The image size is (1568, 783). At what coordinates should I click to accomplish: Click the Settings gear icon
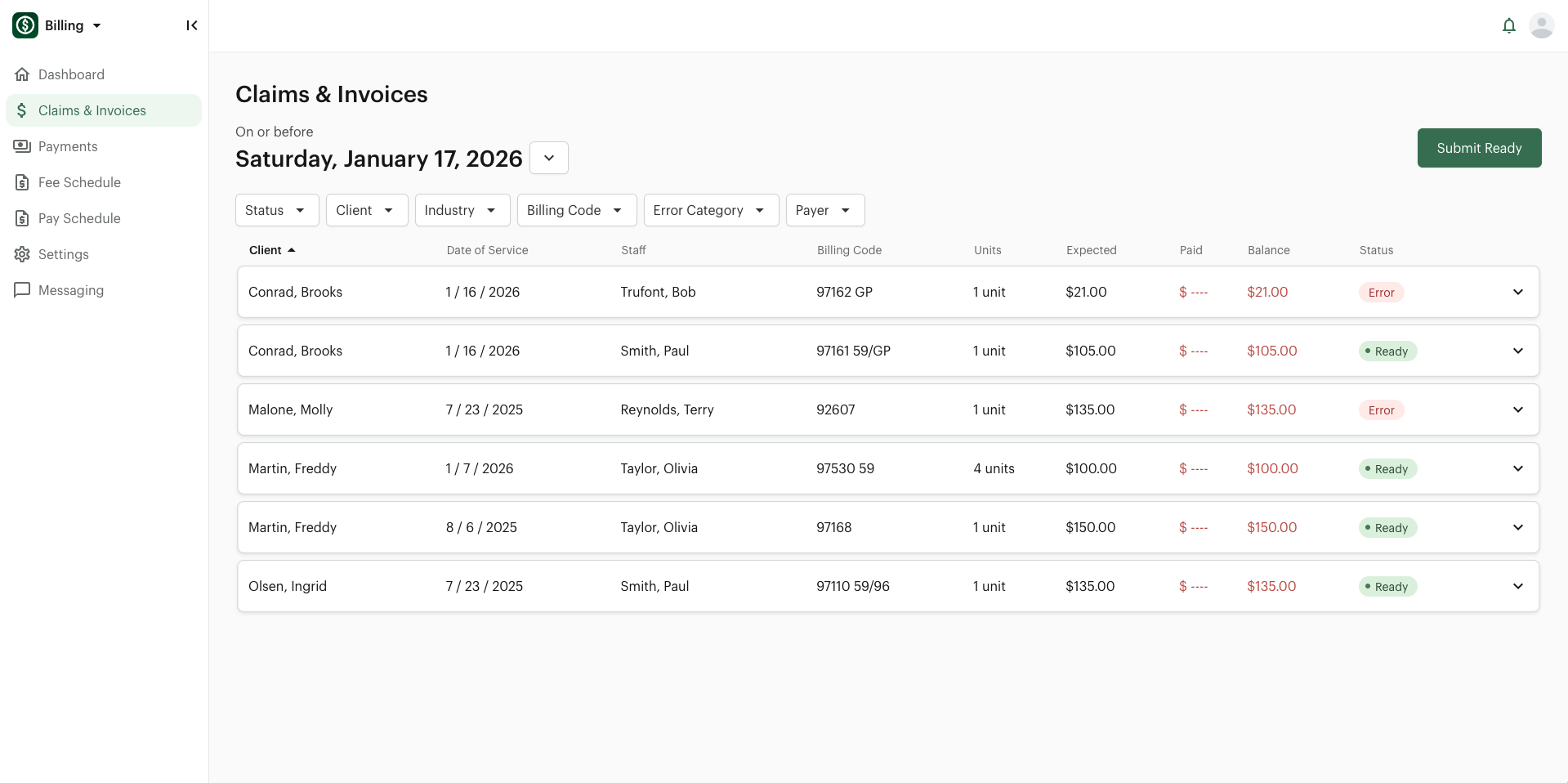(22, 254)
